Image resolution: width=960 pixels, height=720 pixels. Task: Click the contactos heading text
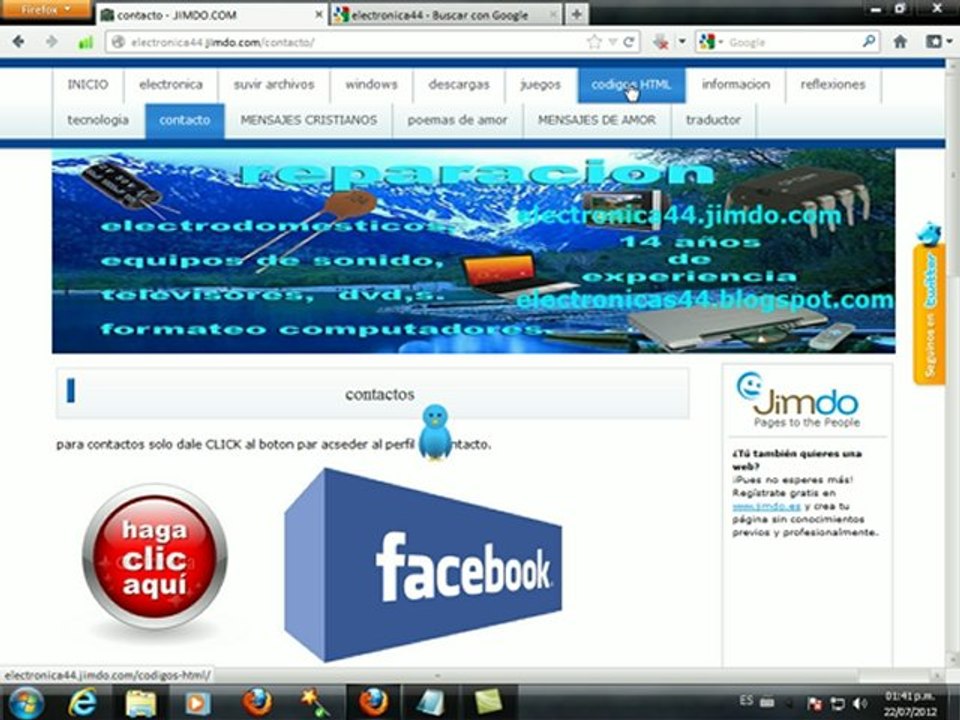click(380, 395)
